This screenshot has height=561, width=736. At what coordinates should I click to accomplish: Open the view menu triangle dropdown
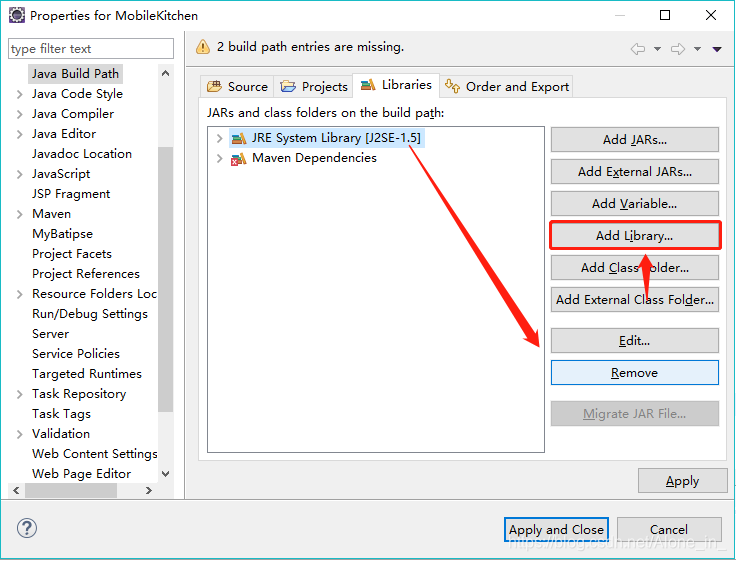pyautogui.click(x=717, y=49)
